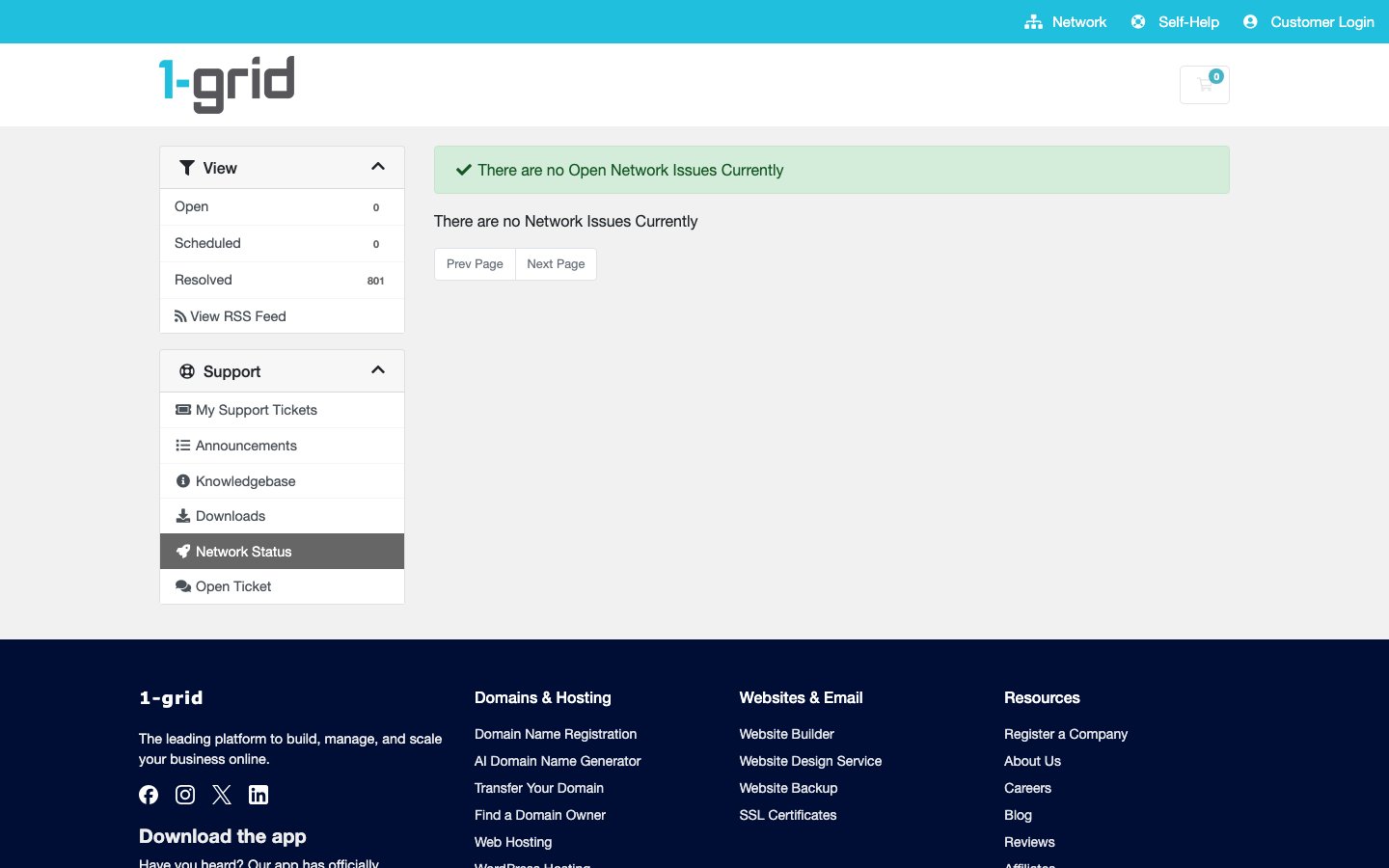Open Domain Name Registration footer link
The width and height of the screenshot is (1389, 868).
pyautogui.click(x=556, y=734)
